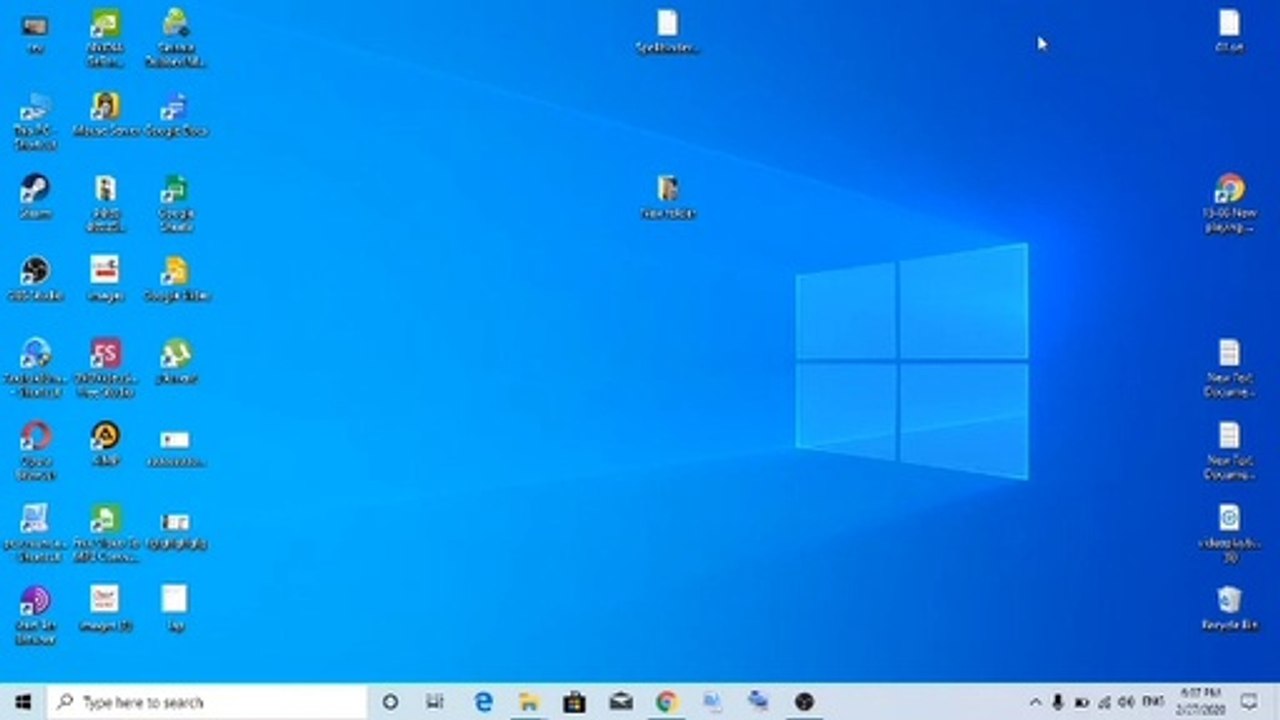Open OBS Studio from the taskbar
Screen dimensions: 1280x720
tap(804, 702)
